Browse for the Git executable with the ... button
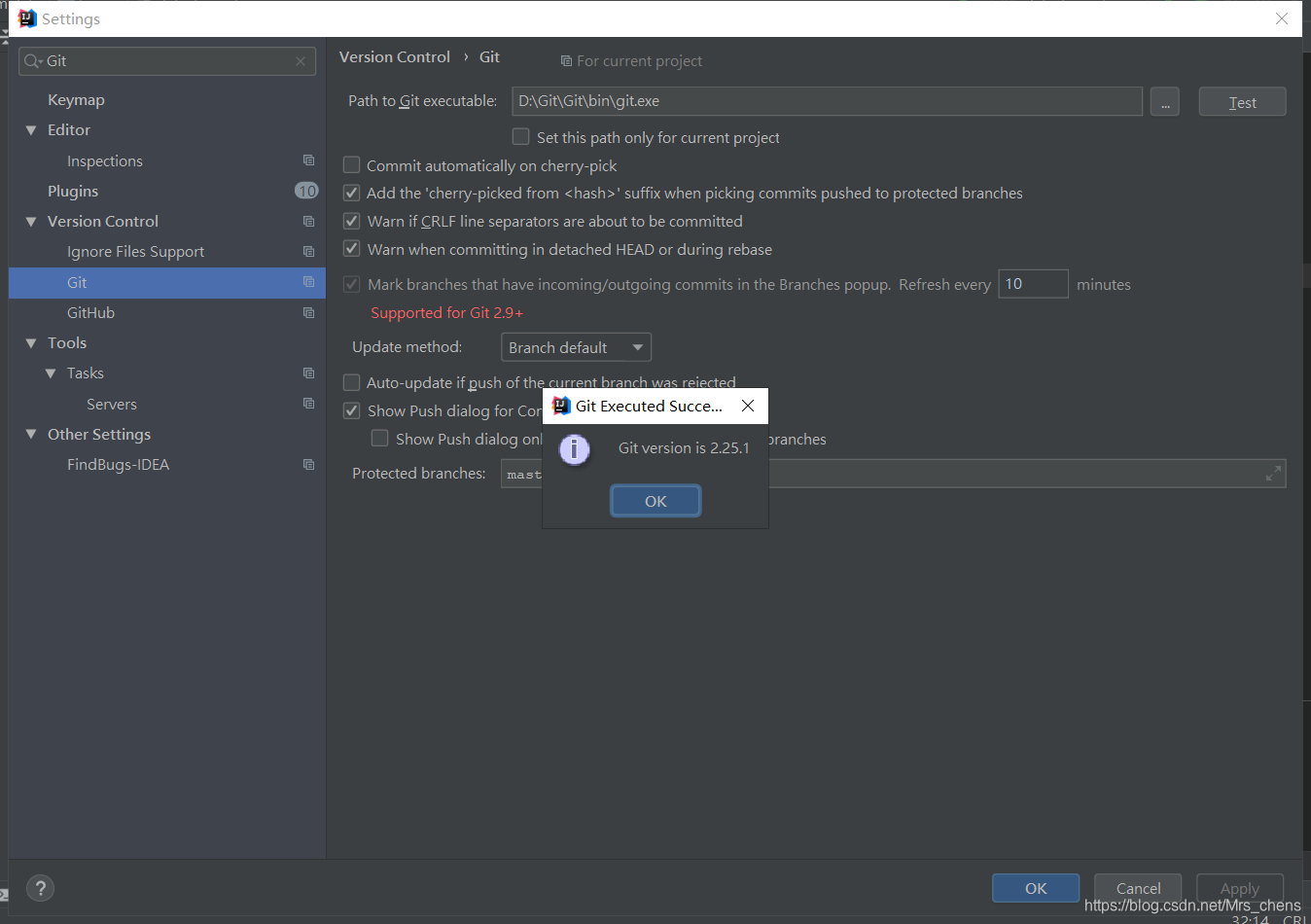 point(1164,101)
